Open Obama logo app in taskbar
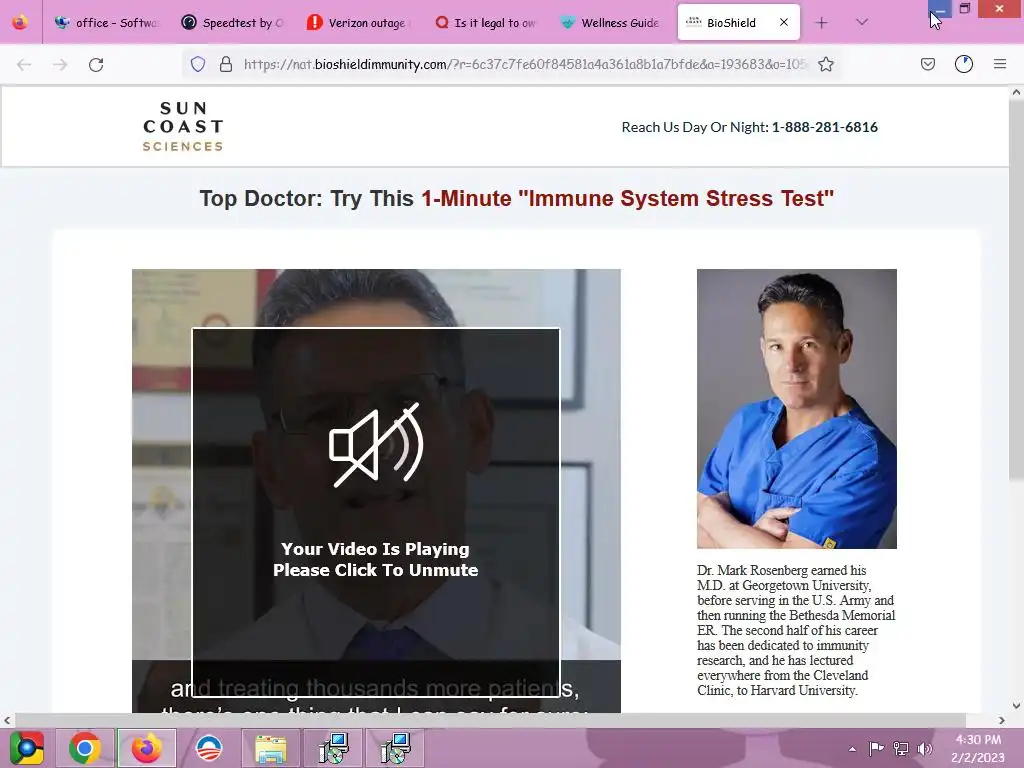The image size is (1024, 768). point(209,748)
